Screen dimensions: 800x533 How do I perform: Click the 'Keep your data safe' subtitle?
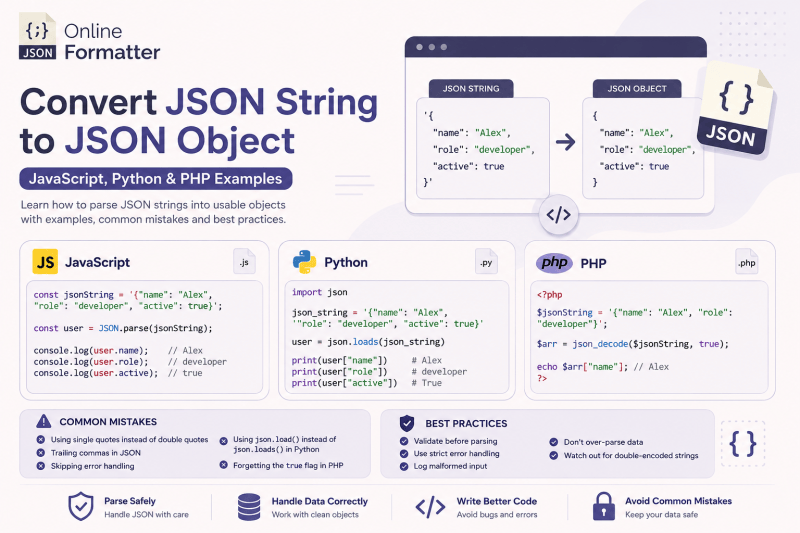click(x=662, y=515)
